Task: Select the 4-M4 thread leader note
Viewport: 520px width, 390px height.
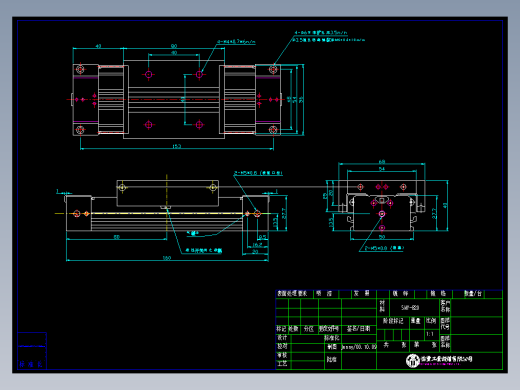Action: [236, 42]
